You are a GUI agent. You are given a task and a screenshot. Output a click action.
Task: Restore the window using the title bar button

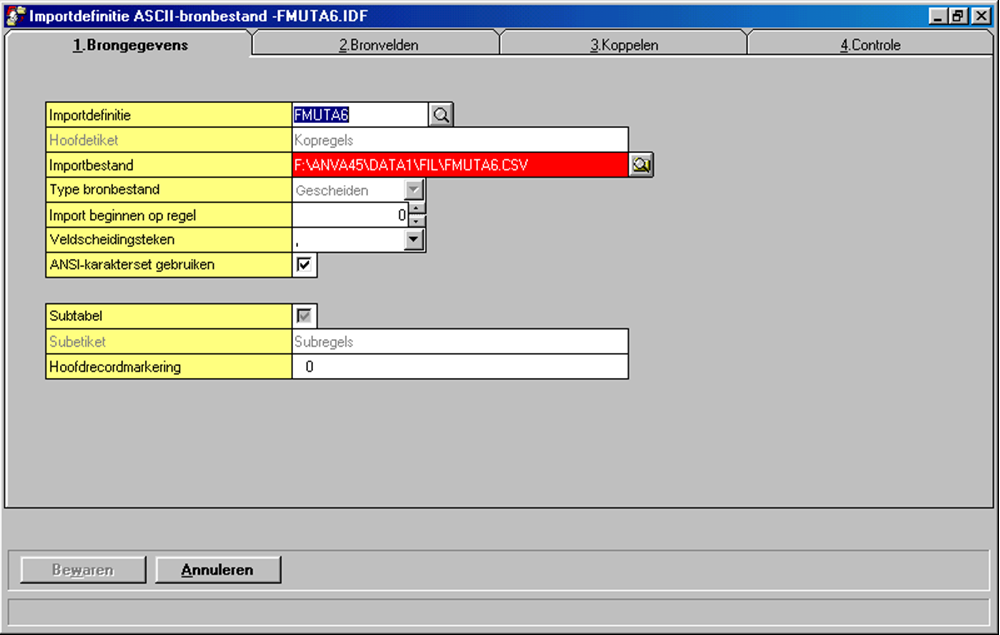(x=958, y=16)
